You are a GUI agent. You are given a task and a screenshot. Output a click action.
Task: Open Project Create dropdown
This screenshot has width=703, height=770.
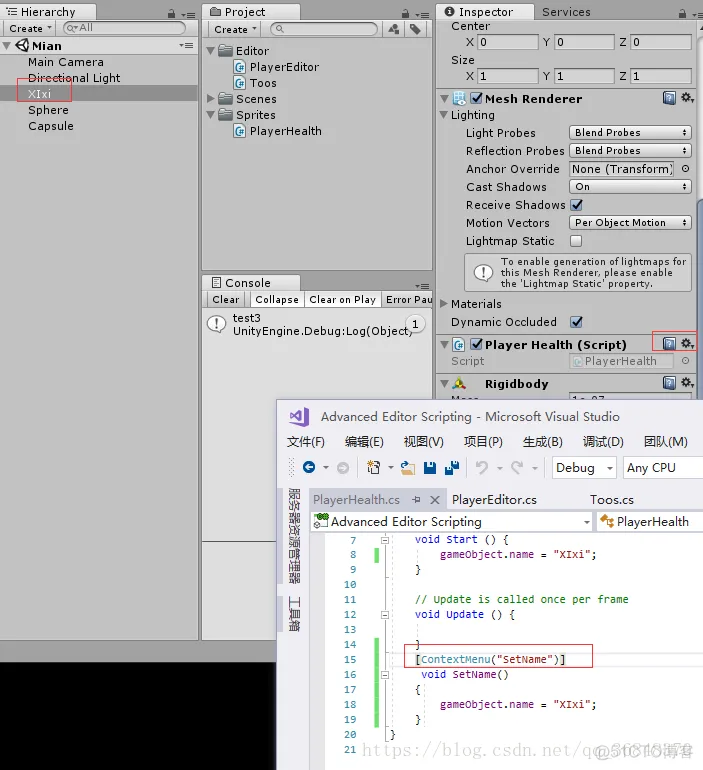click(x=236, y=29)
